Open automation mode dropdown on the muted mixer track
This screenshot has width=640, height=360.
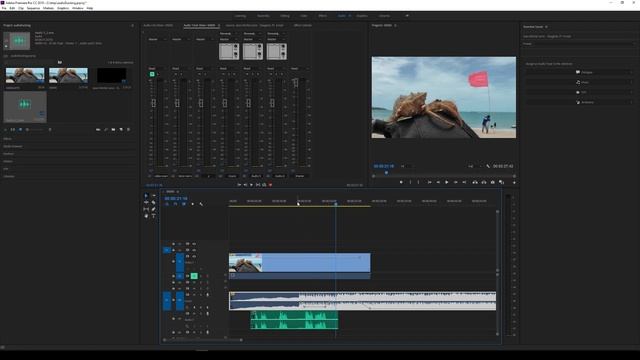pyautogui.click(x=157, y=68)
